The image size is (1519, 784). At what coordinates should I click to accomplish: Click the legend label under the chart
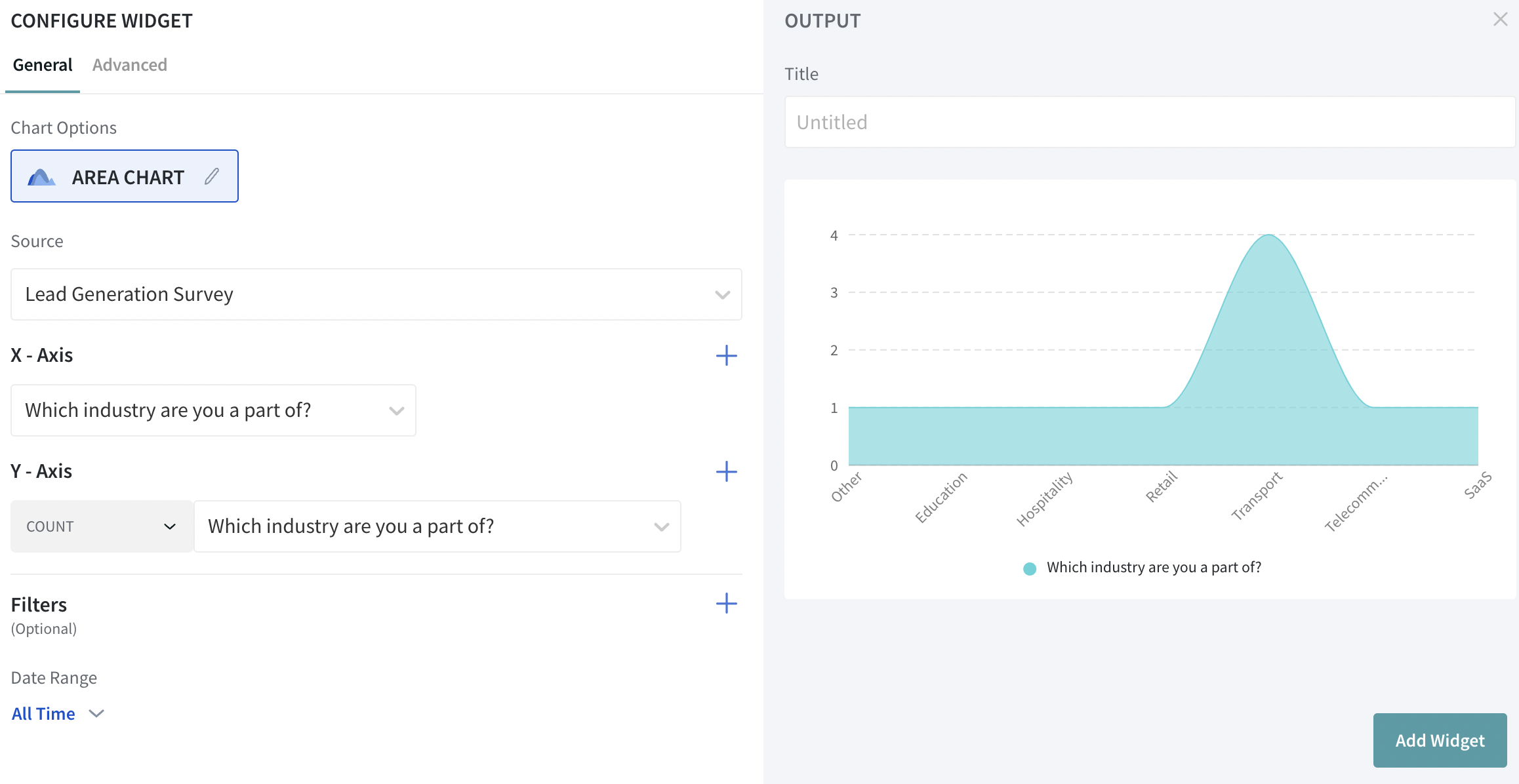[1154, 568]
